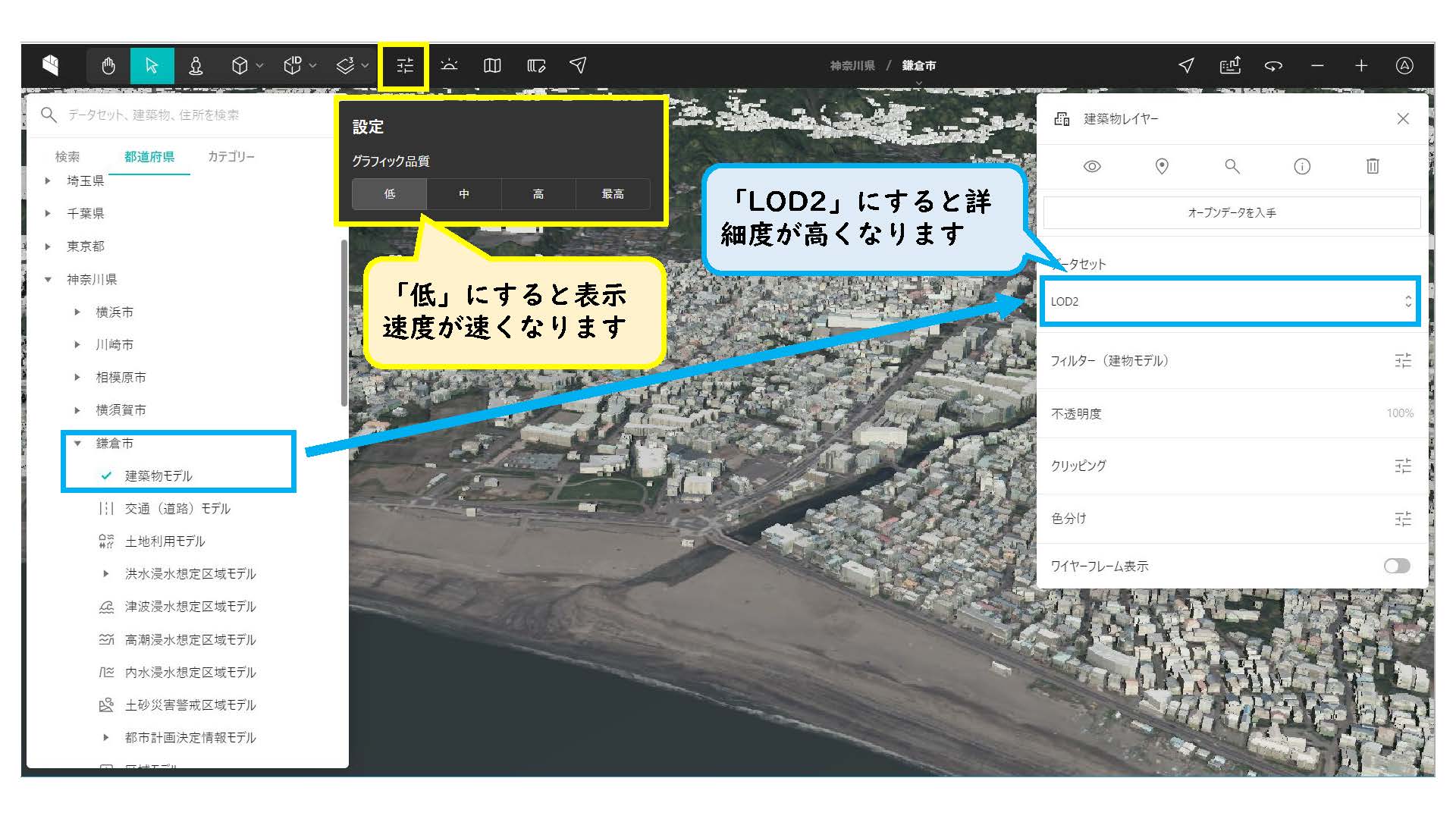Open the dropdown arrow beside the layers tool
This screenshot has width=1456, height=819.
click(x=365, y=66)
